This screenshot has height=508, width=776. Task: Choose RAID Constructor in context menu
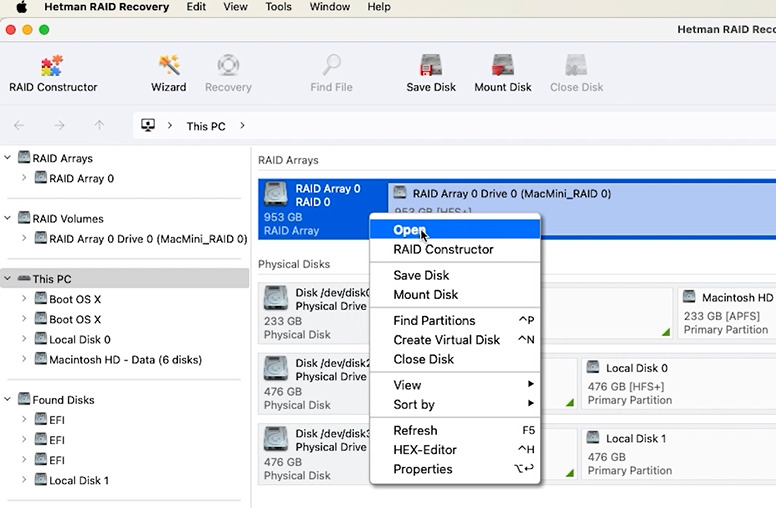(455, 249)
